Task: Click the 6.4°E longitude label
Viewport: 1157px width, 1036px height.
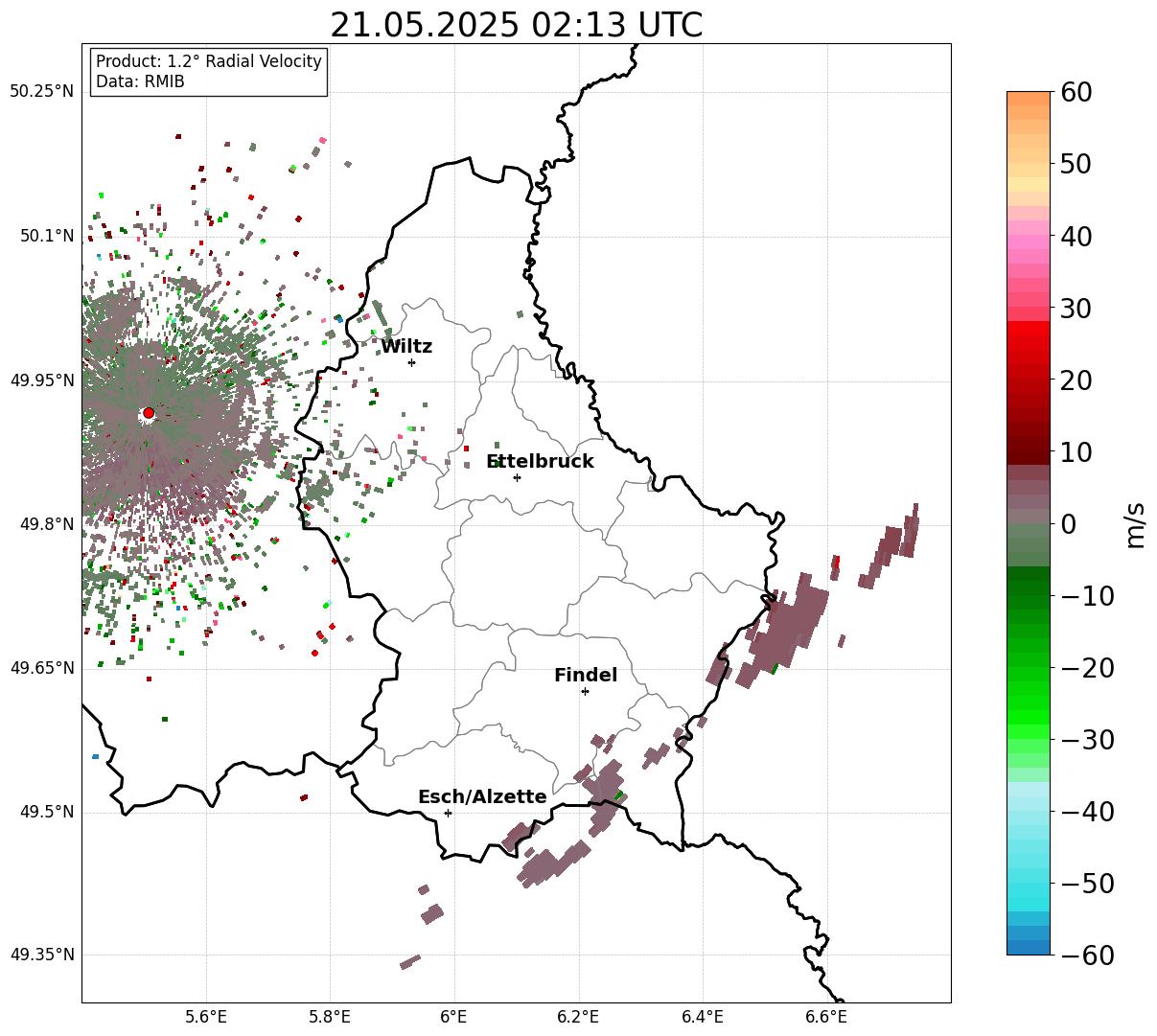Action: click(x=703, y=1017)
